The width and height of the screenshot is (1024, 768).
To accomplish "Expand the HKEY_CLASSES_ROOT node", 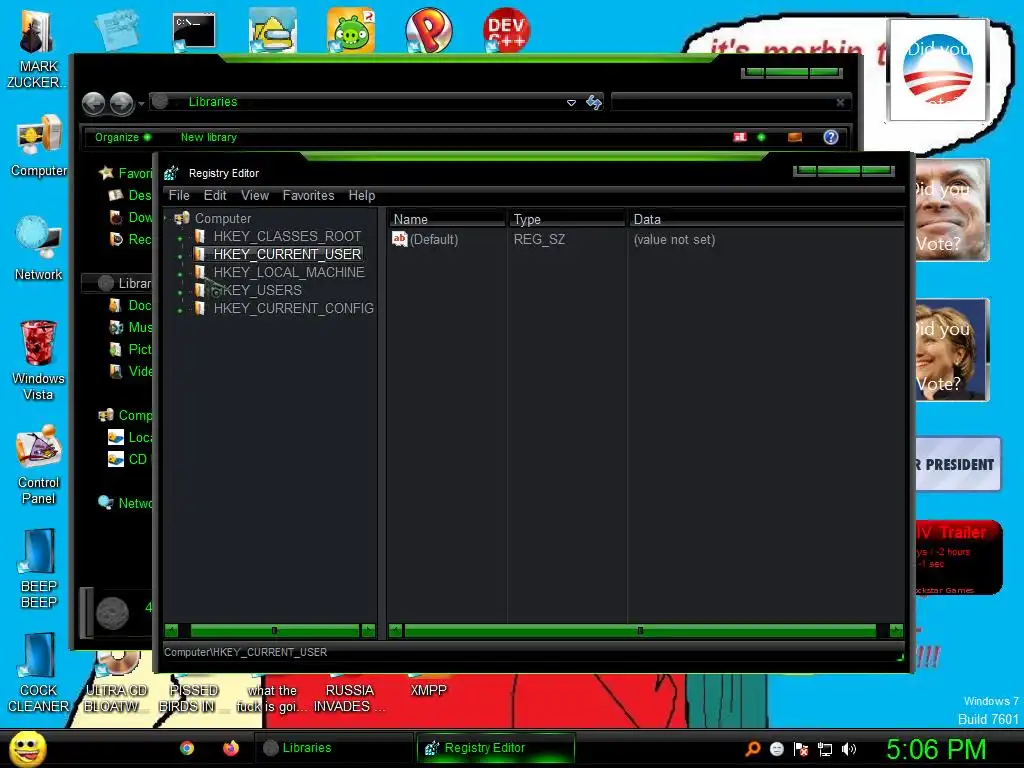I will 180,238.
